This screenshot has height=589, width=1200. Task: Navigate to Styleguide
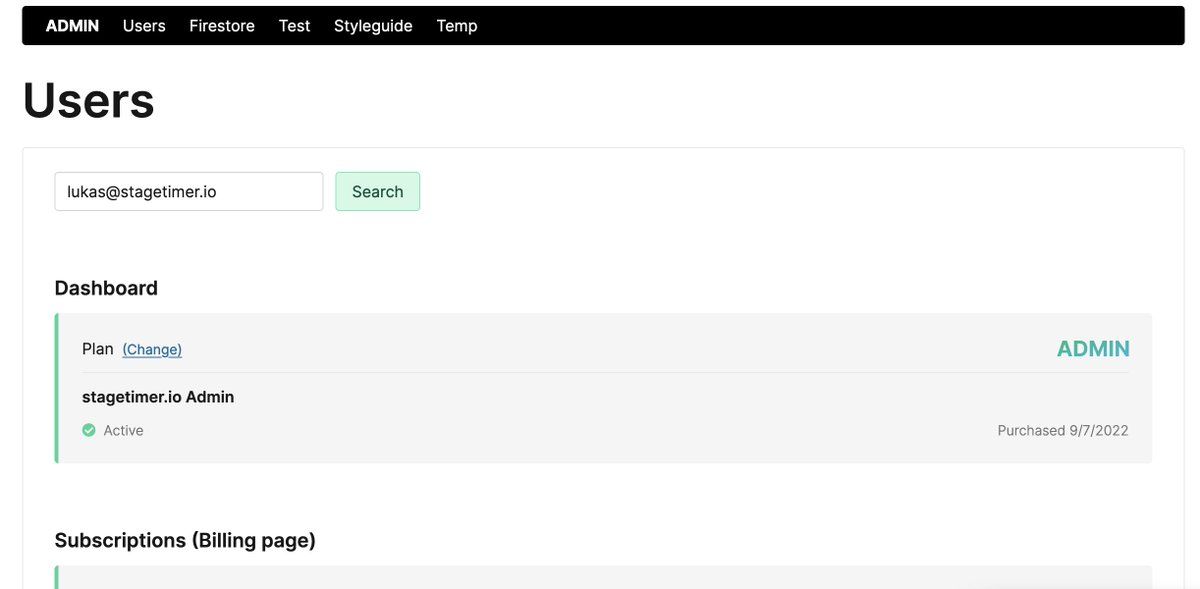click(373, 26)
